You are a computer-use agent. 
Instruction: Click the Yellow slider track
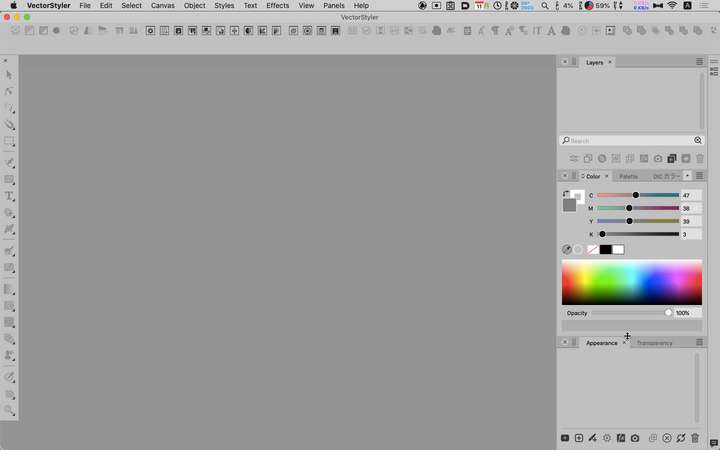pos(638,221)
